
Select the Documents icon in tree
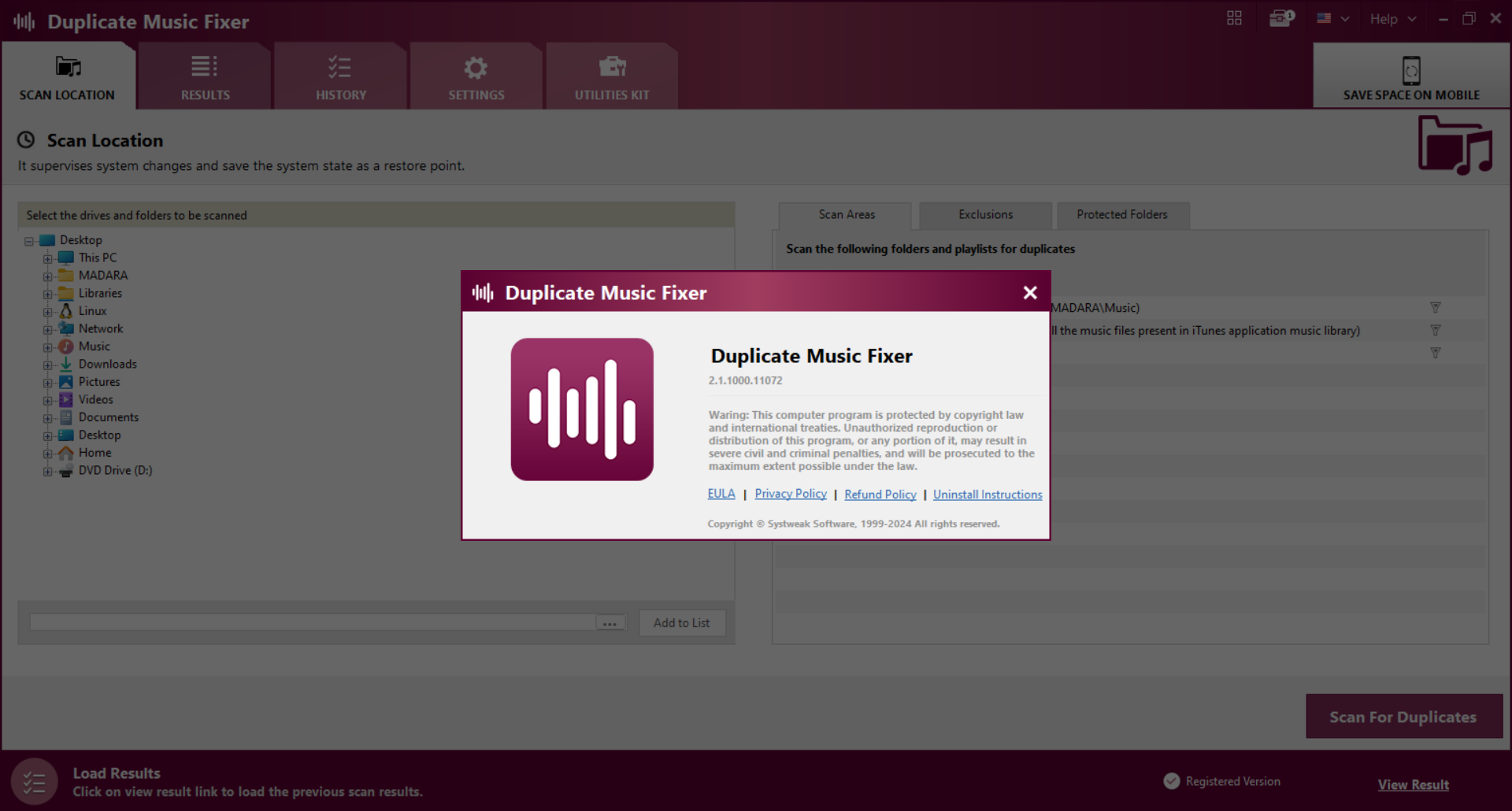tap(66, 417)
